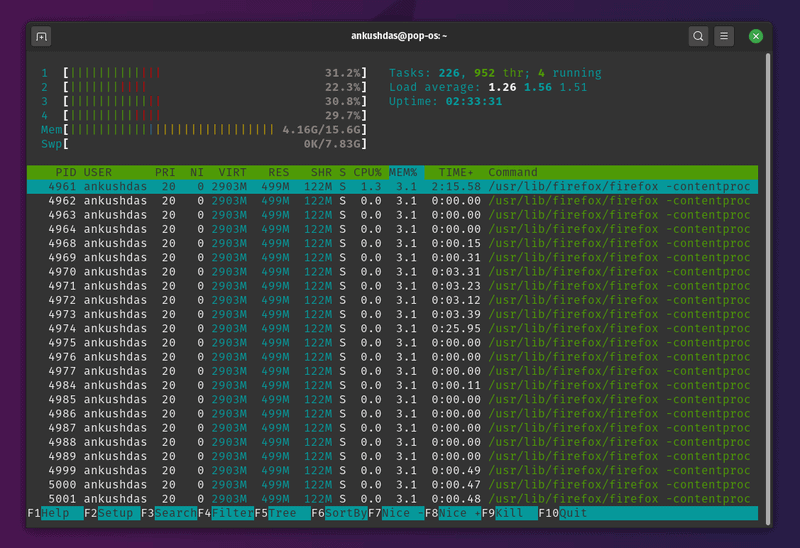The height and width of the screenshot is (548, 800).
Task: Open new terminal tab icon
Action: [x=41, y=37]
